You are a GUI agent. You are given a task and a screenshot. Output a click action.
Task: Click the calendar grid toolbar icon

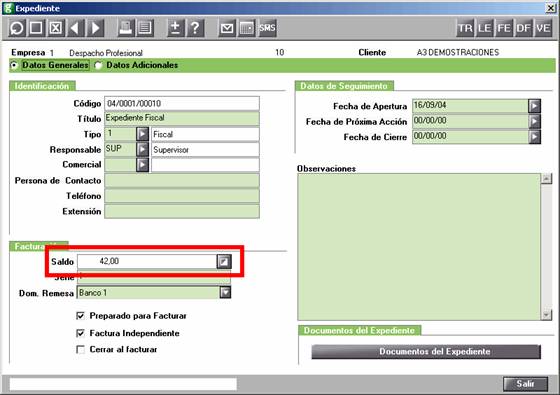[246, 28]
